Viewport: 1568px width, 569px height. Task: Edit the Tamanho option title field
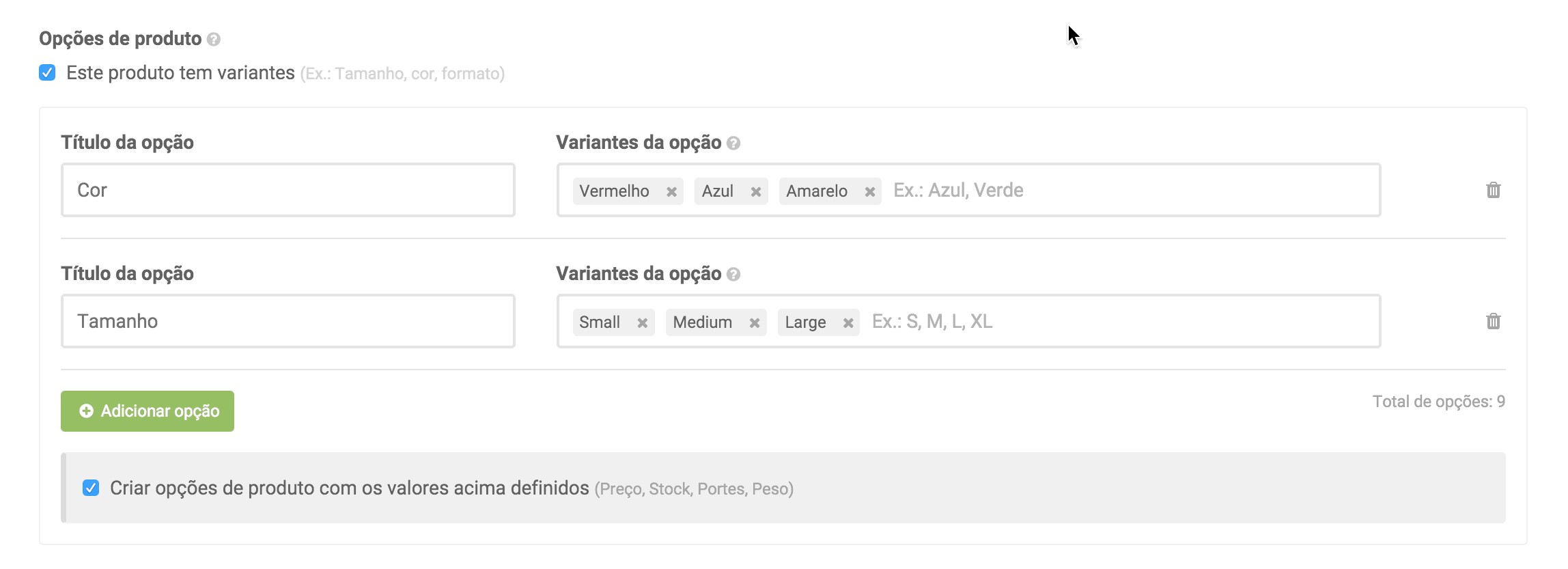288,321
